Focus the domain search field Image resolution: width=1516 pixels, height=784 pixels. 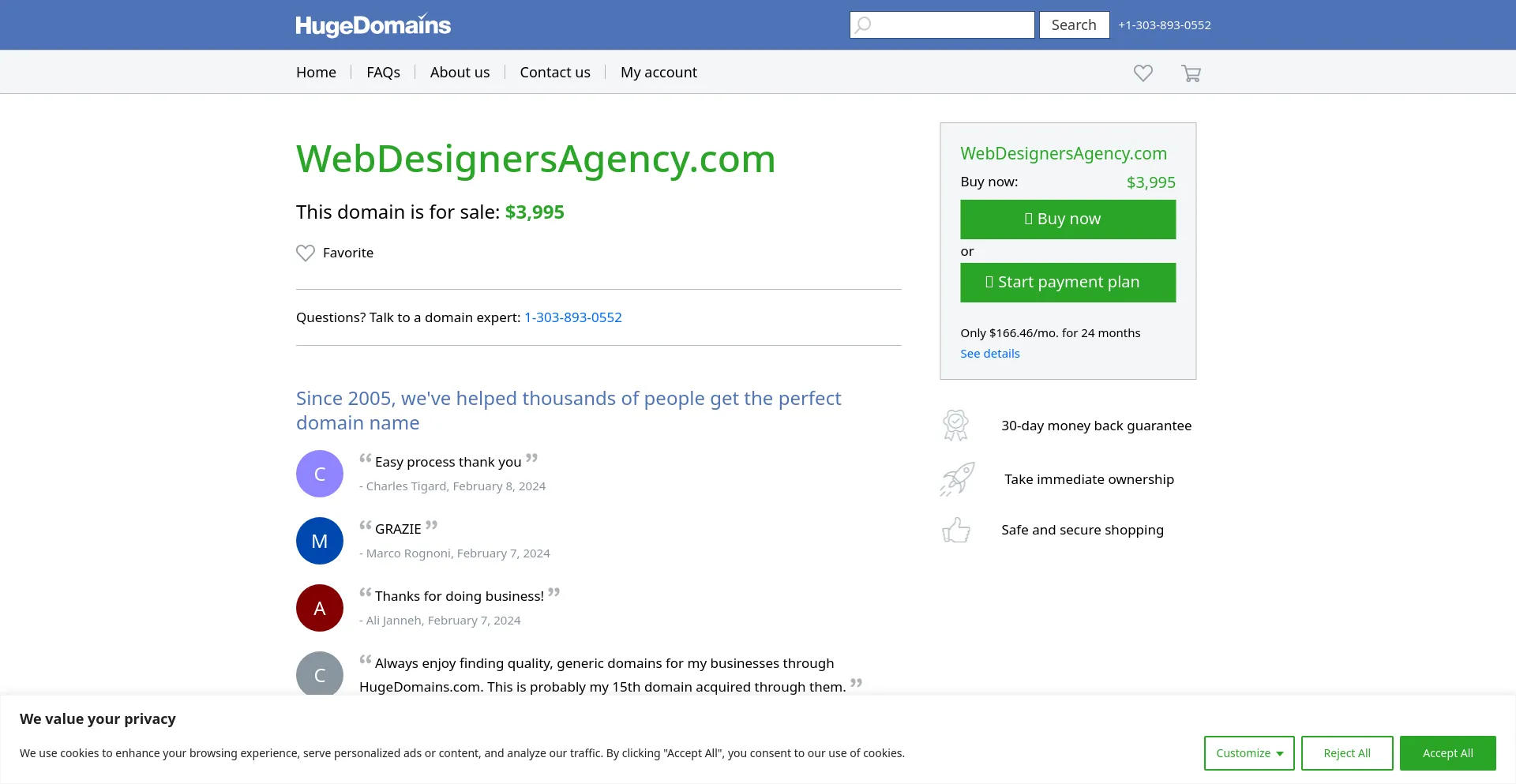point(951,25)
